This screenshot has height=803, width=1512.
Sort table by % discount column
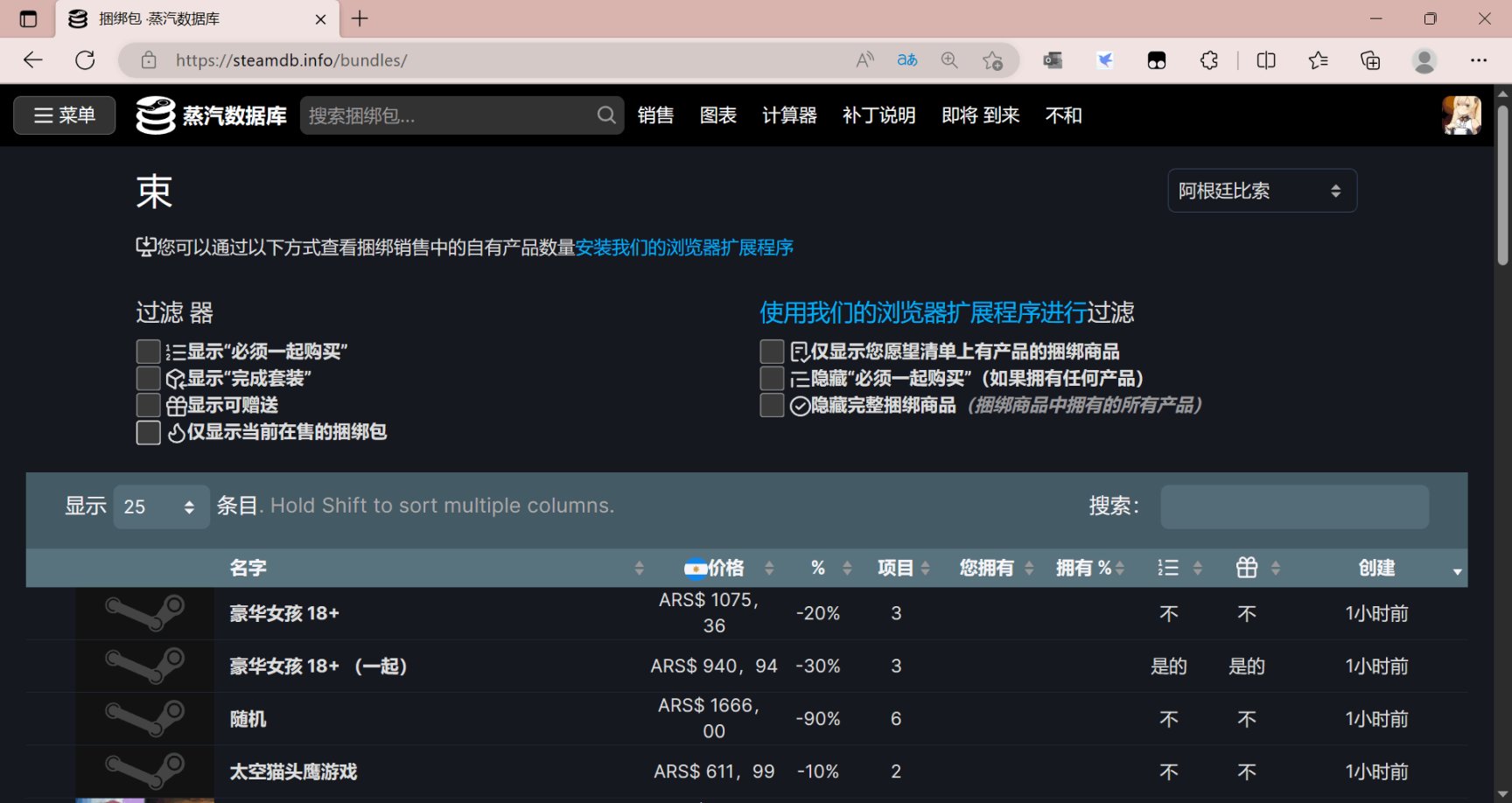point(818,568)
